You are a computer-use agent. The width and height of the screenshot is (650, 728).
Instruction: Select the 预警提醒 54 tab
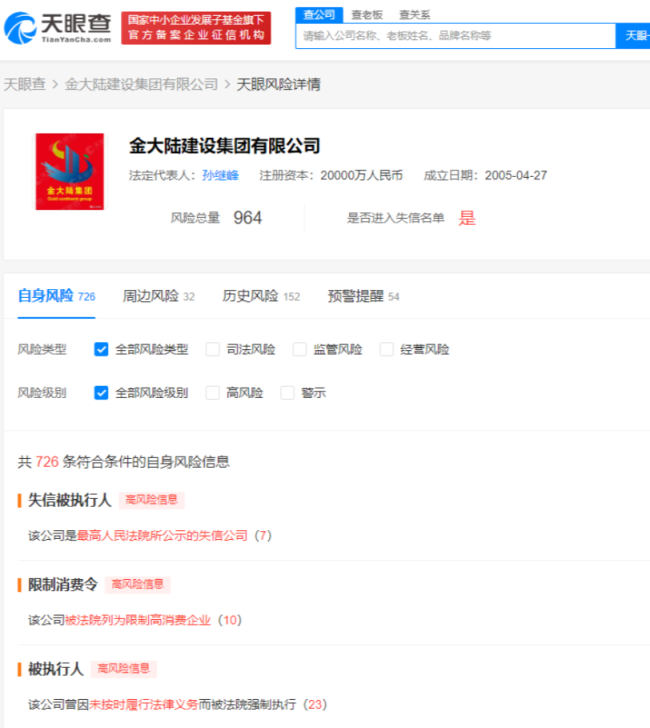coord(364,296)
